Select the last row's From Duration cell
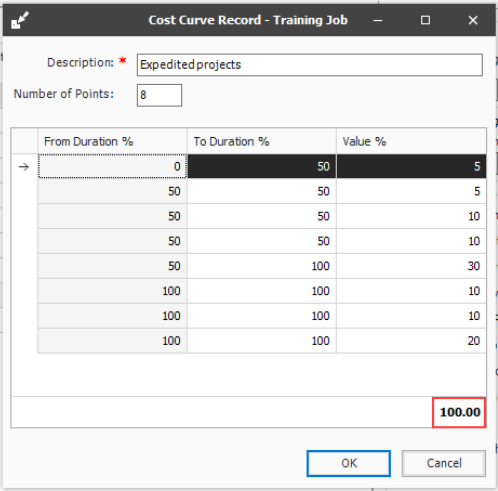498x491 pixels. pos(112,341)
